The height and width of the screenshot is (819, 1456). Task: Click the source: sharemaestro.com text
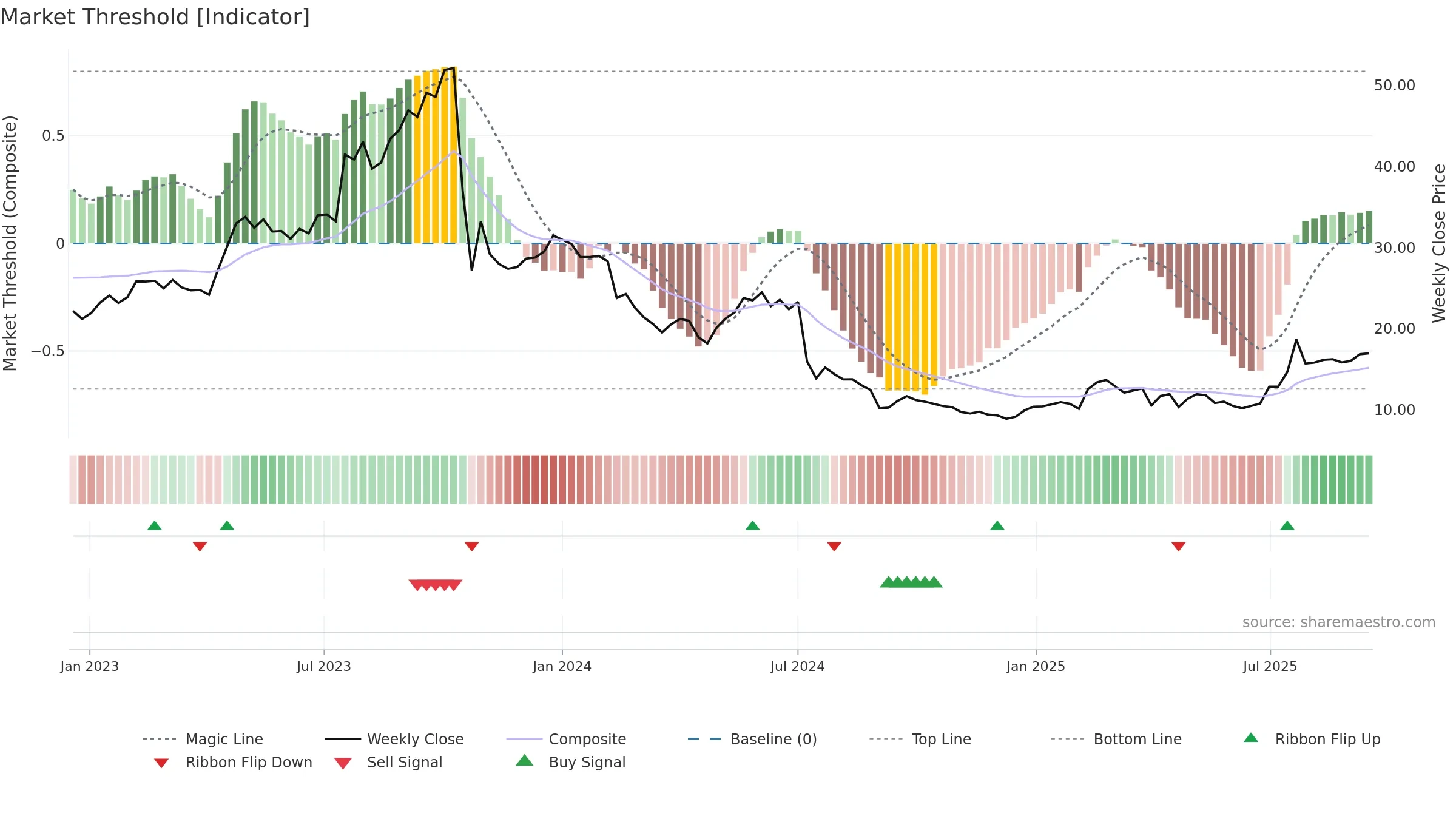pos(1339,622)
